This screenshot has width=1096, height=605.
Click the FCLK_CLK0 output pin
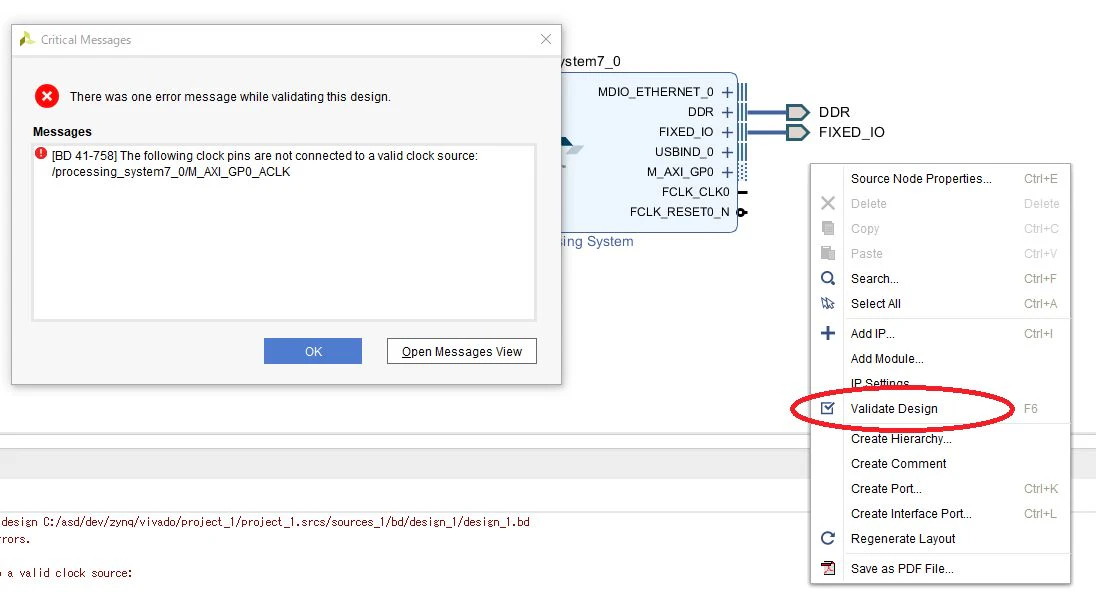[742, 192]
